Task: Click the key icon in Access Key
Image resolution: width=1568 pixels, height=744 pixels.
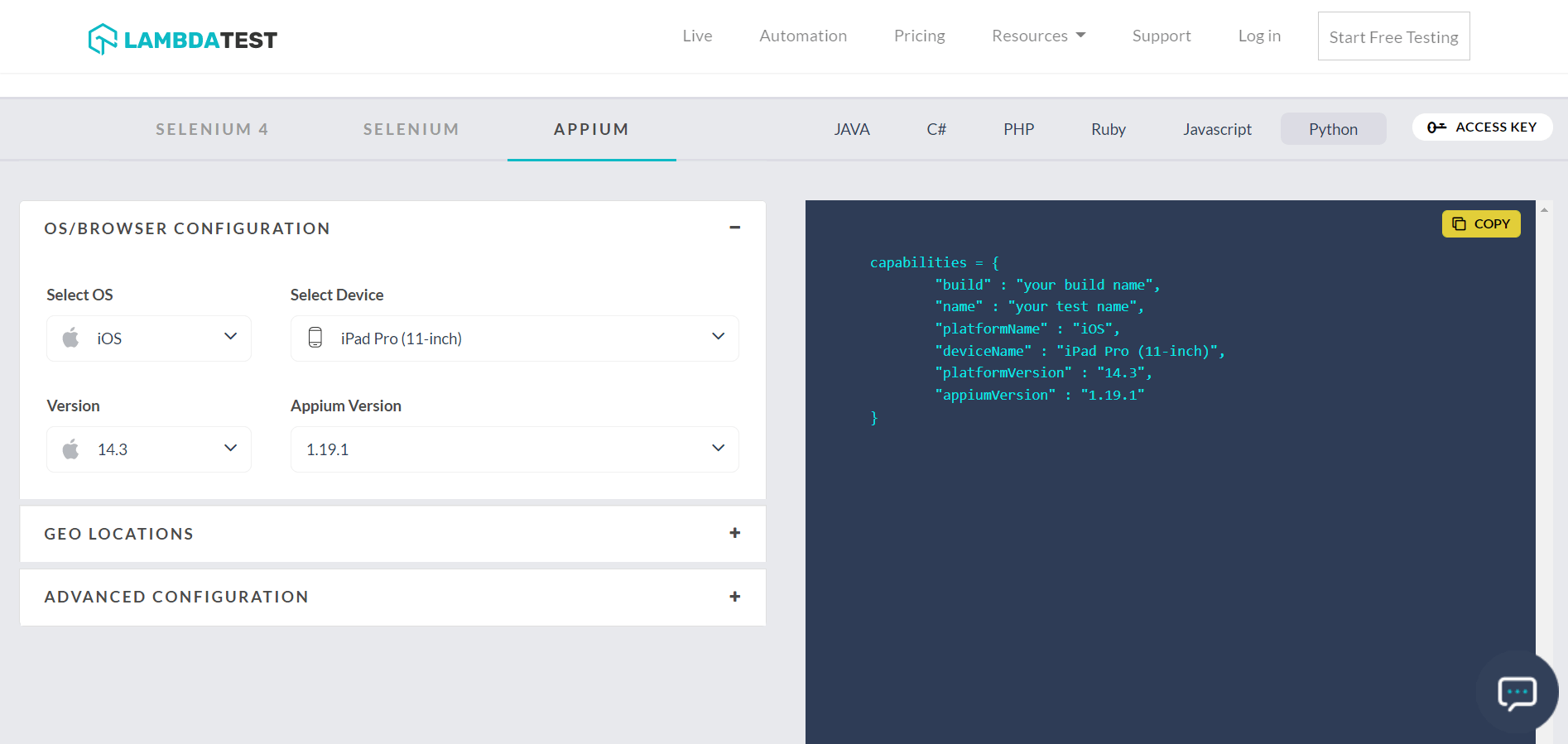Action: coord(1436,127)
